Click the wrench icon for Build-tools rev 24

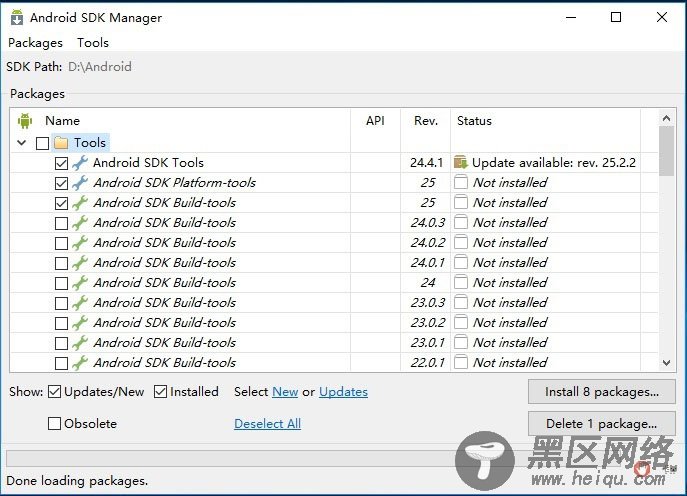pos(80,283)
